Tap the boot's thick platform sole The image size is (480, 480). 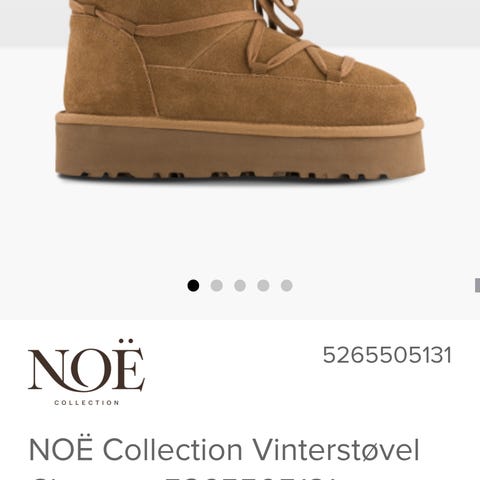pyautogui.click(x=240, y=148)
